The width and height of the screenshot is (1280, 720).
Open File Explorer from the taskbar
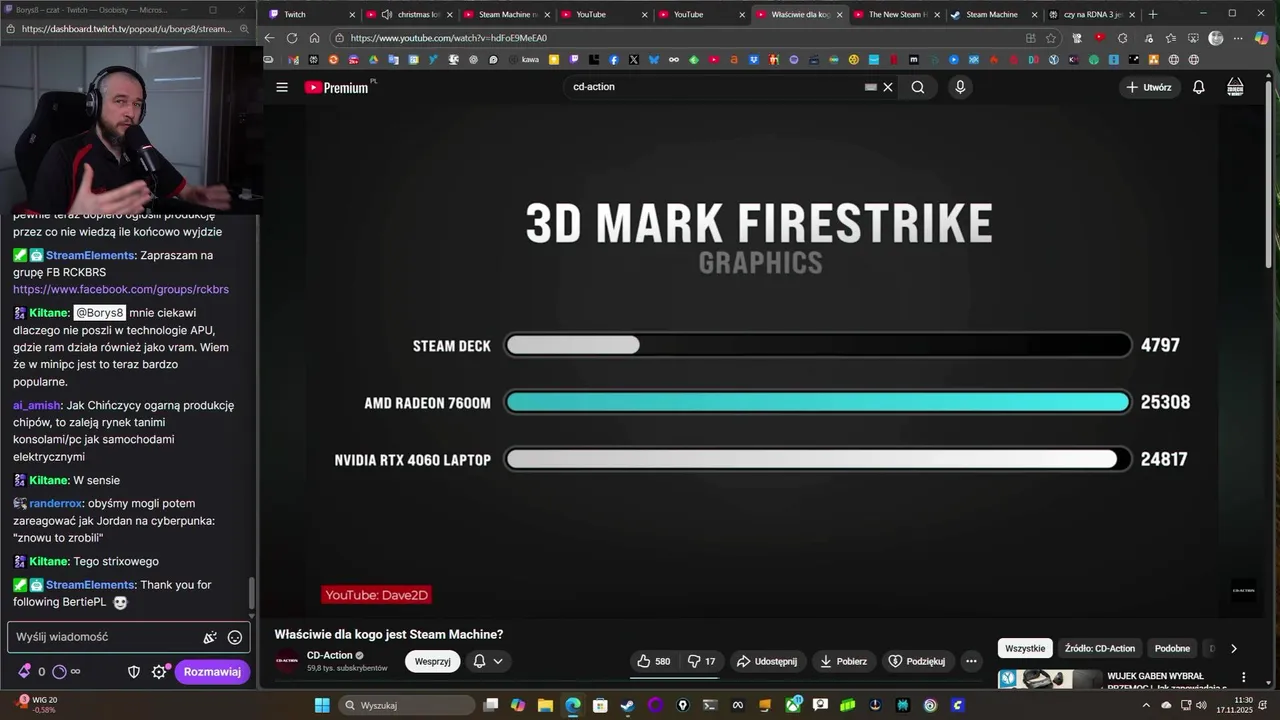click(545, 705)
